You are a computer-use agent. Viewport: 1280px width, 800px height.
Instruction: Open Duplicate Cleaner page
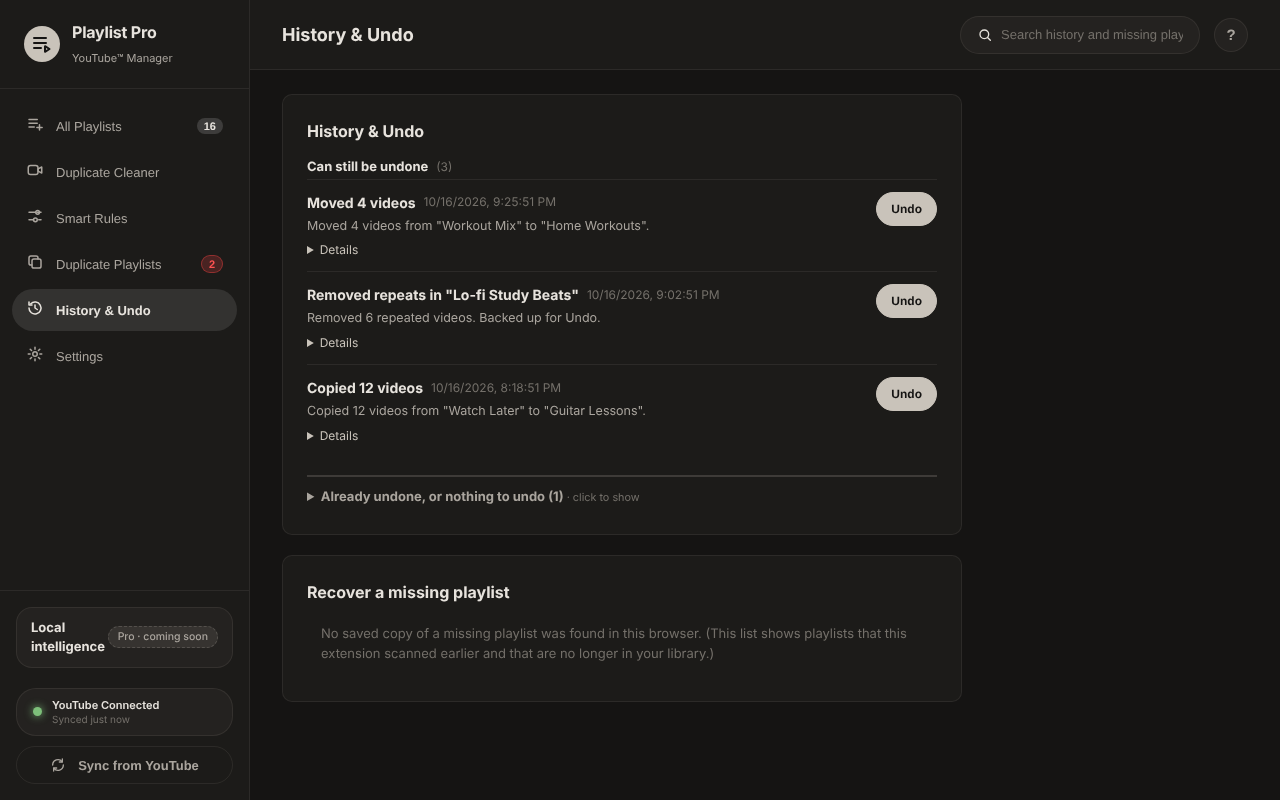pyautogui.click(x=124, y=172)
